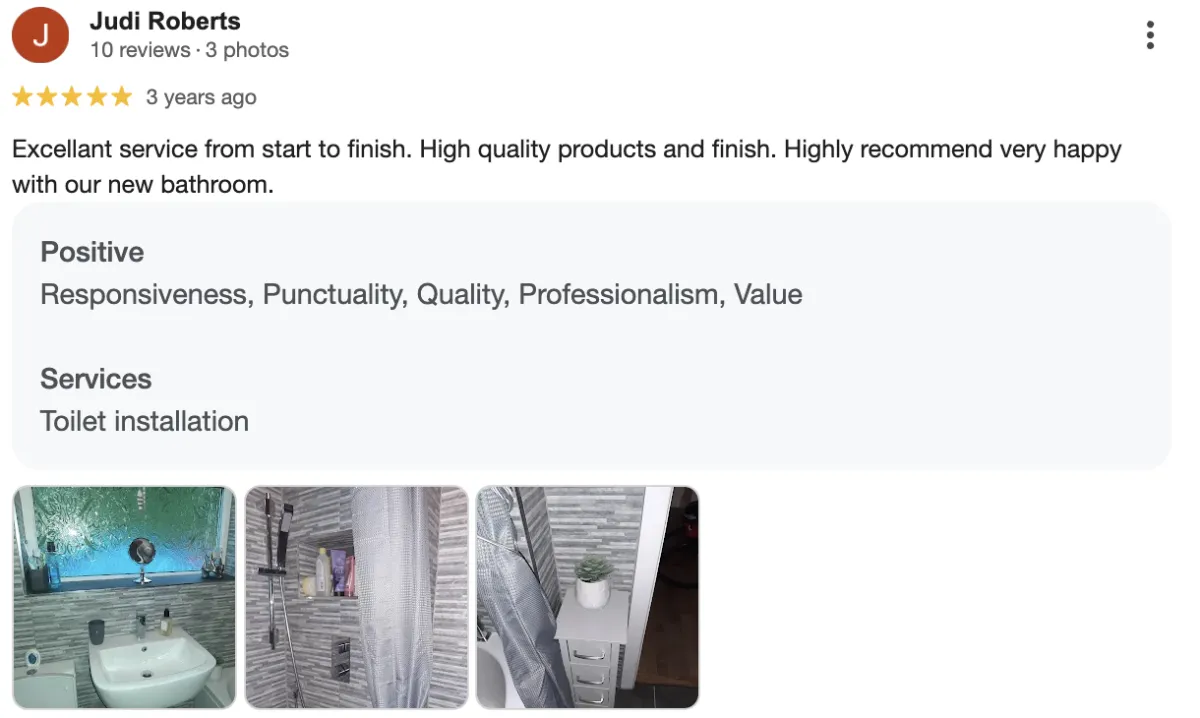Click the fifth yellow rating star
Viewport: 1200px width, 718px height.
click(x=122, y=97)
